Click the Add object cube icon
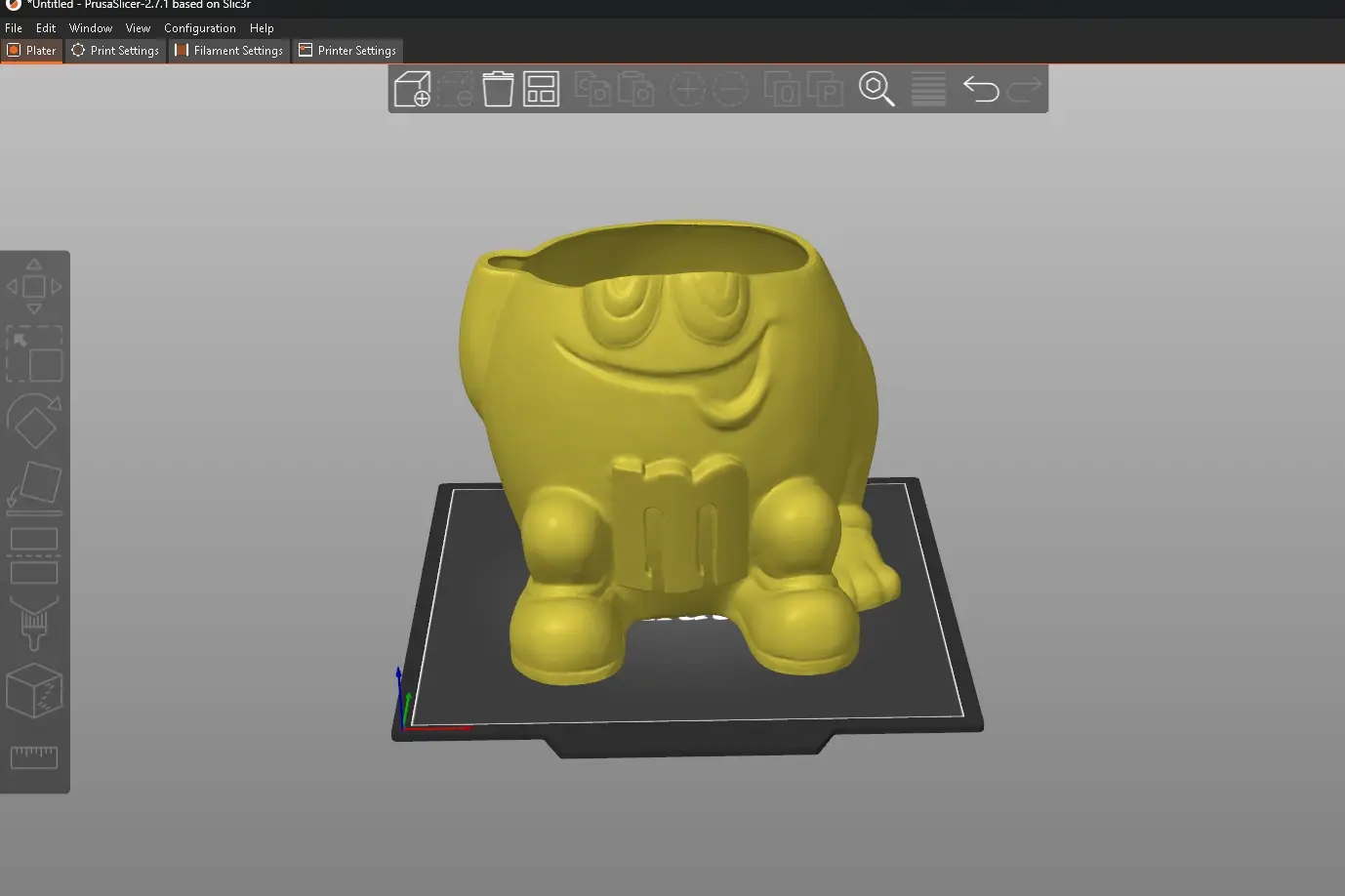The image size is (1345, 896). pos(412,89)
